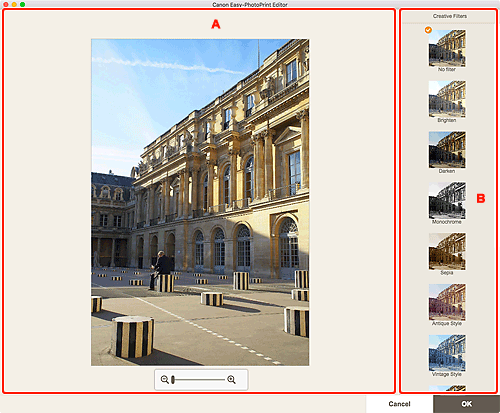
Task: Apply the Brighten filter
Action: [447, 99]
